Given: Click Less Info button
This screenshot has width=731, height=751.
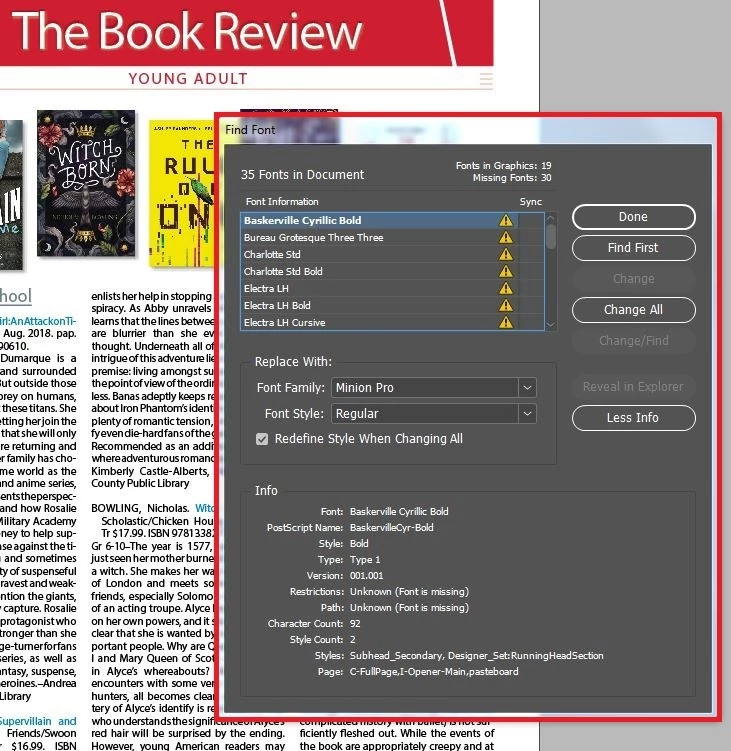Looking at the screenshot, I should pos(633,418).
